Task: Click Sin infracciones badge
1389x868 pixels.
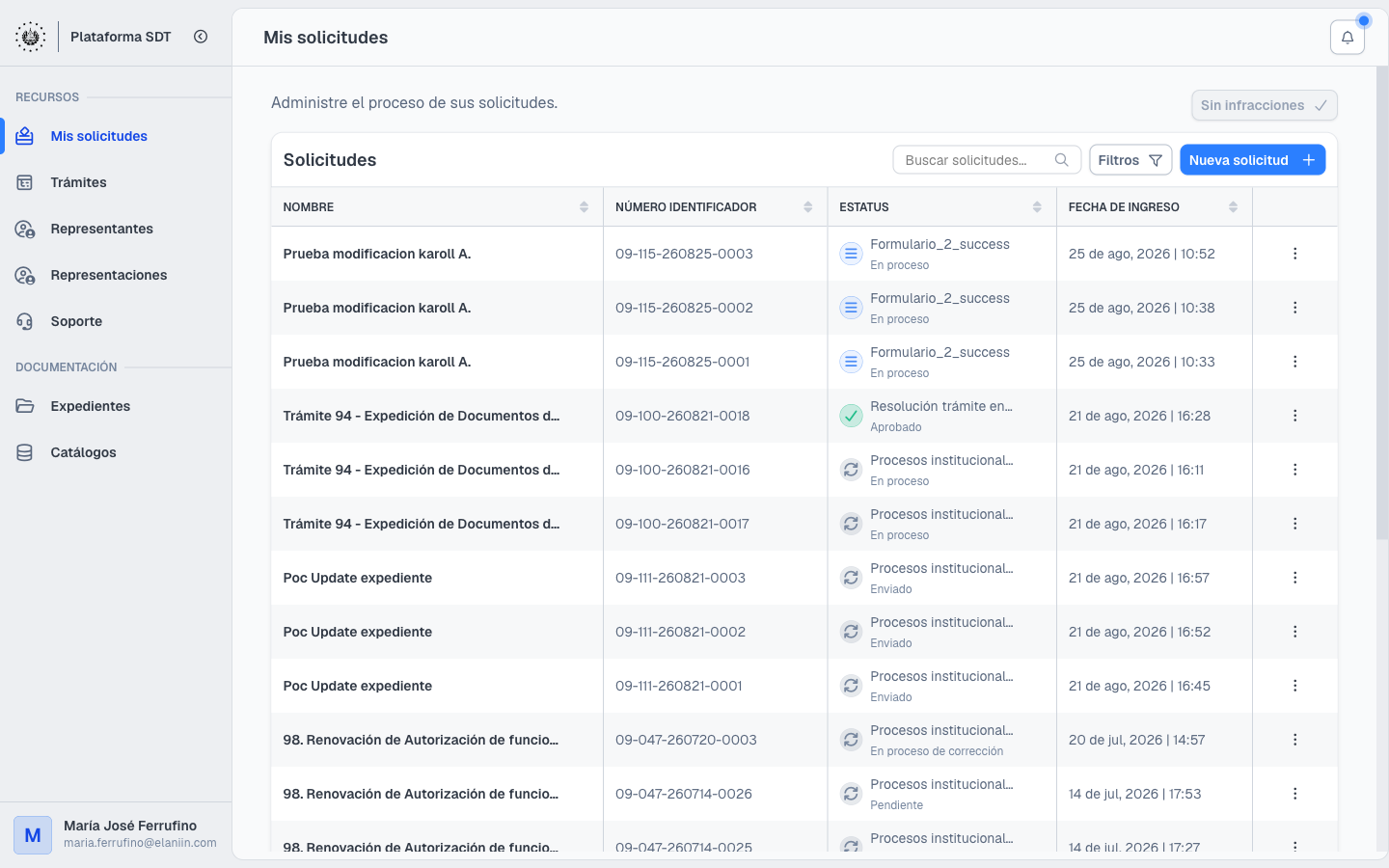Action: click(1264, 105)
